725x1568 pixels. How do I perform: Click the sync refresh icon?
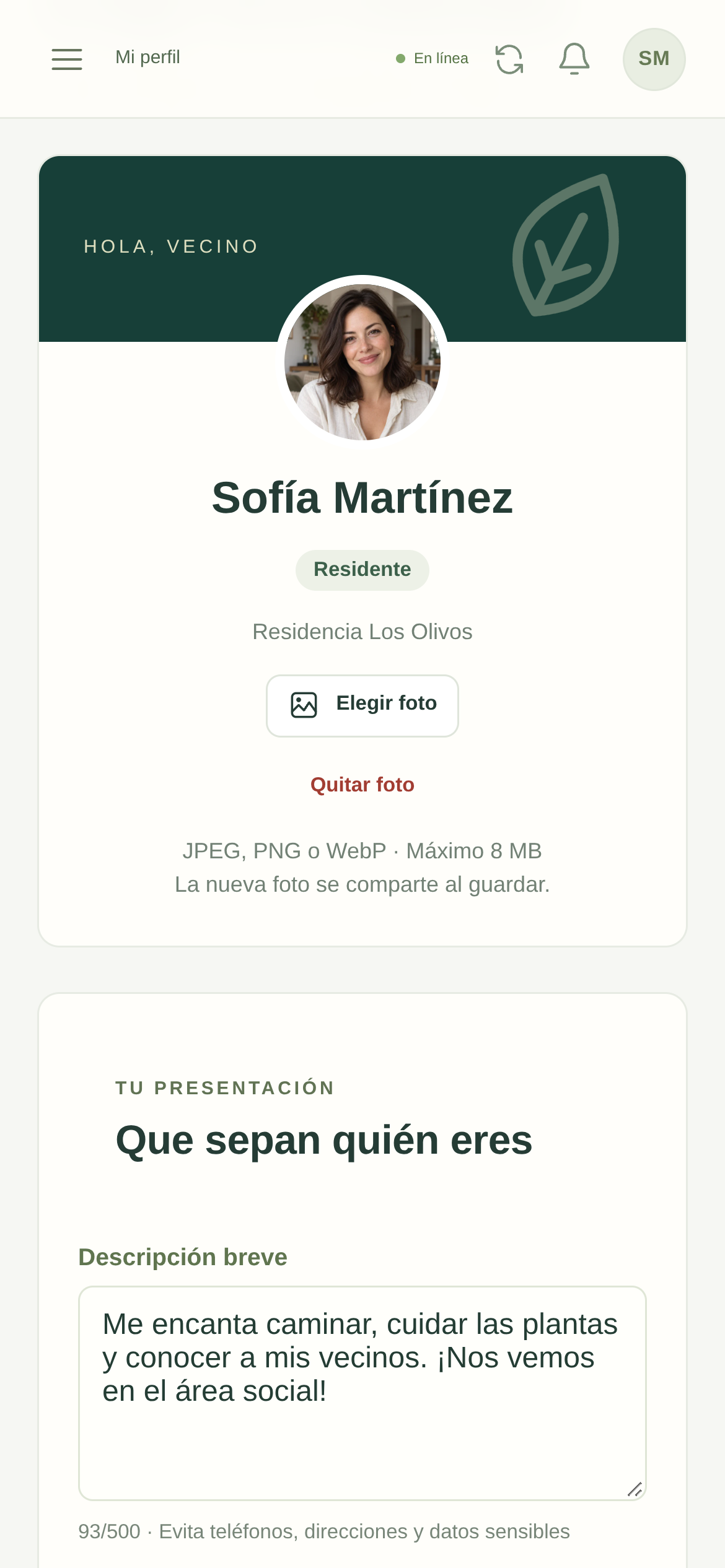click(509, 59)
